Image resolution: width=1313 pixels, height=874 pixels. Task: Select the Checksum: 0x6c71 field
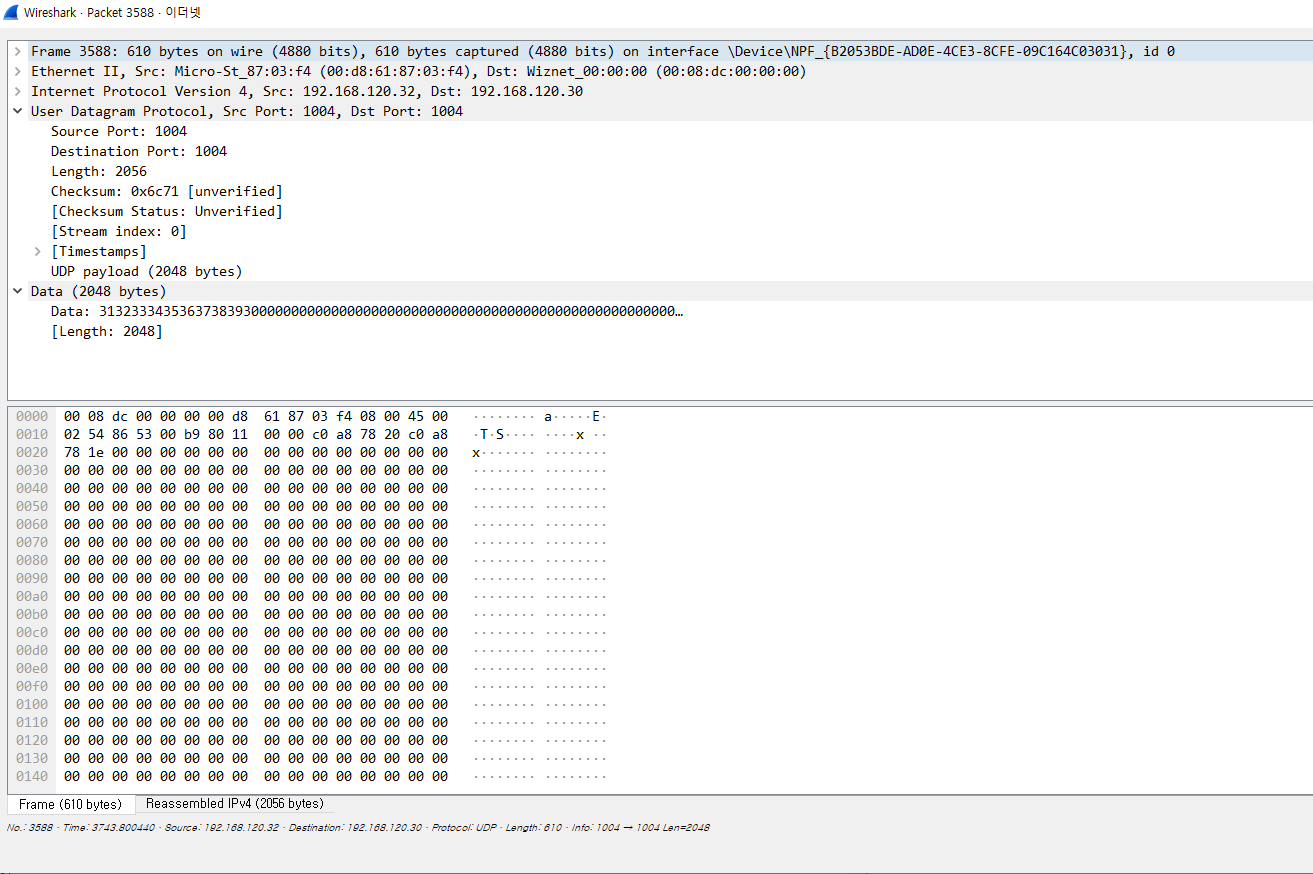tap(167, 191)
